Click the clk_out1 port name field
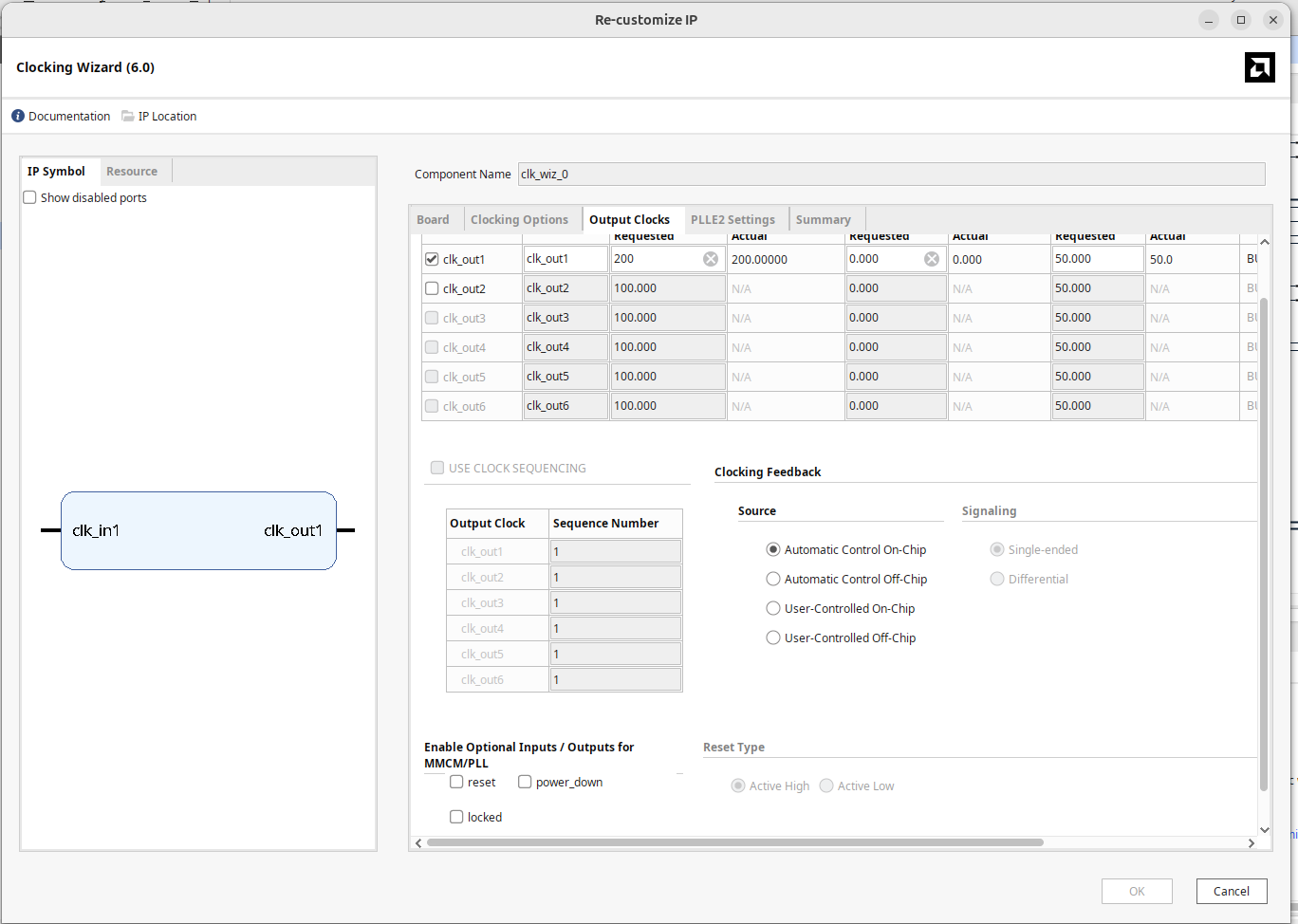This screenshot has height=924, width=1298. tap(565, 259)
